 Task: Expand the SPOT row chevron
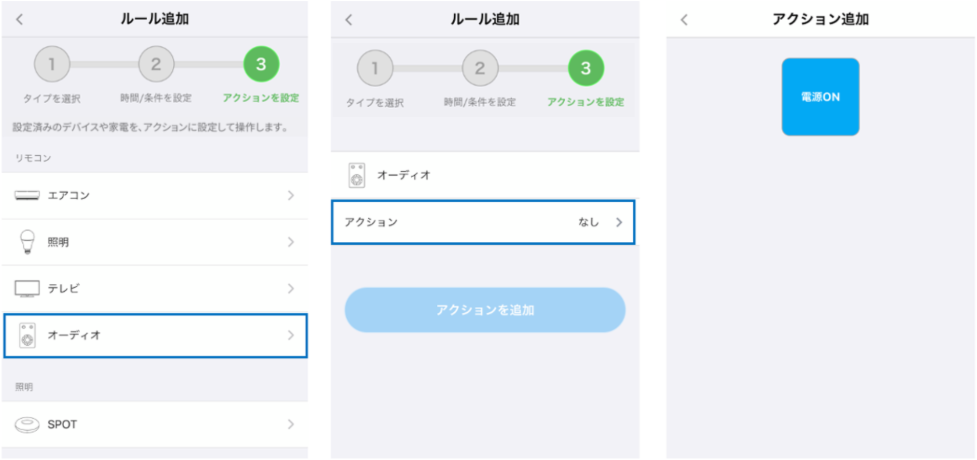pyautogui.click(x=290, y=425)
